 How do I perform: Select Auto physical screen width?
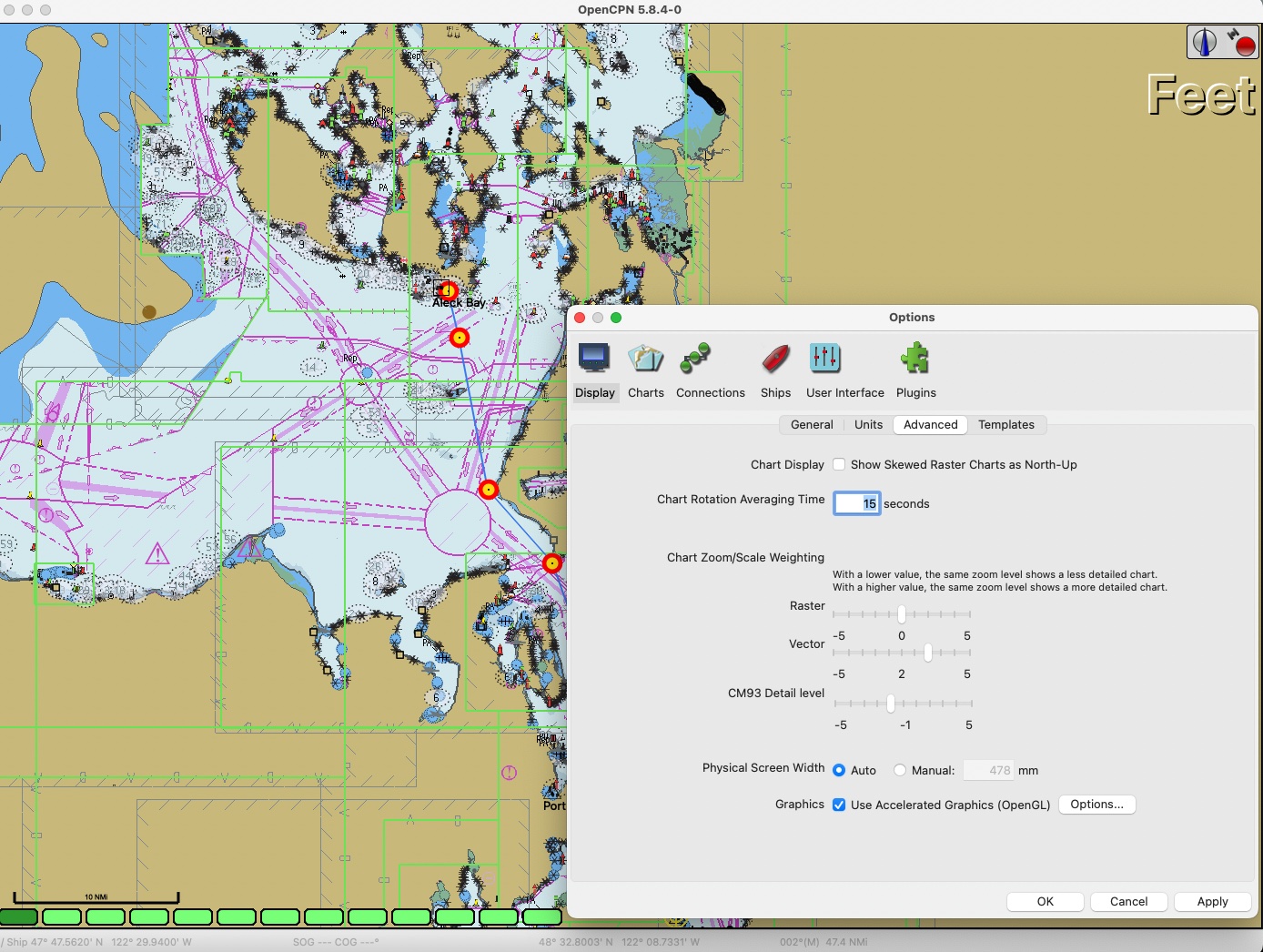tap(839, 770)
